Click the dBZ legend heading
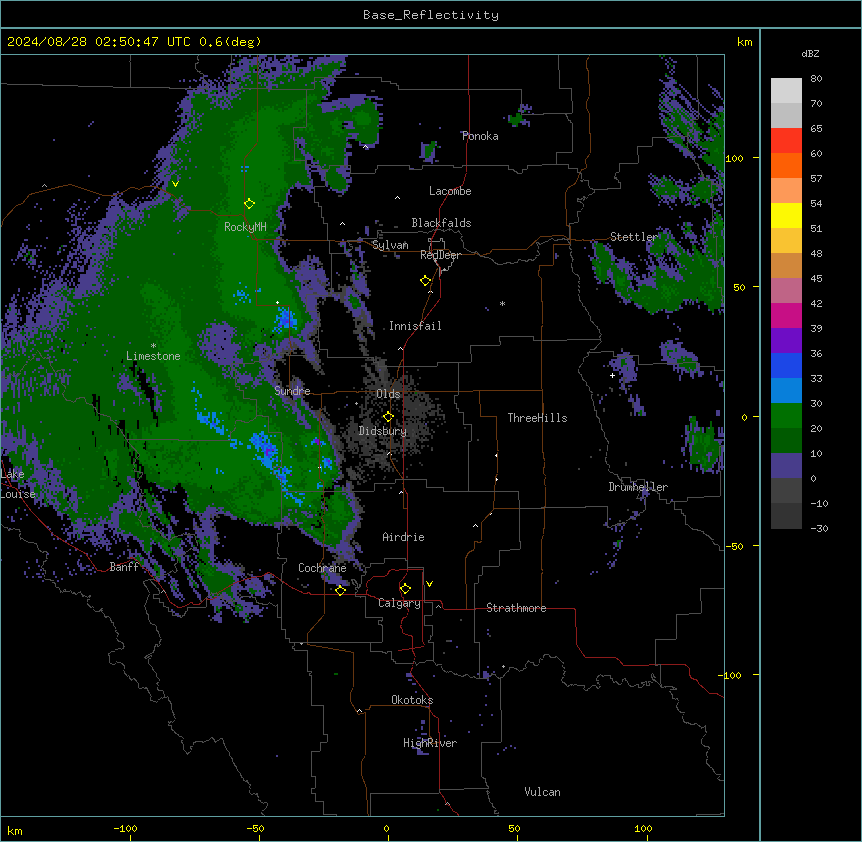This screenshot has height=842, width=862. 810,54
